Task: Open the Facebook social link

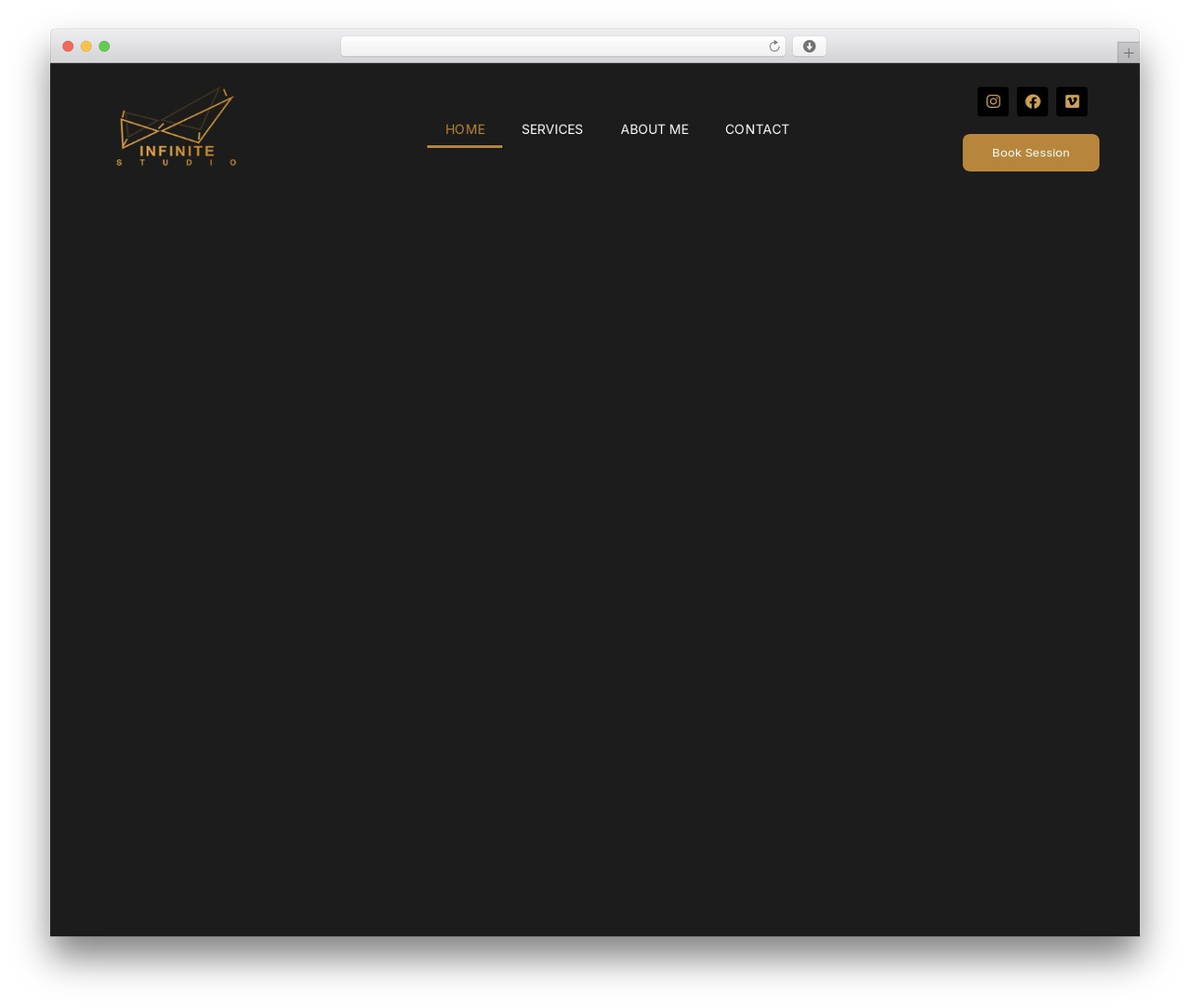Action: [1032, 101]
